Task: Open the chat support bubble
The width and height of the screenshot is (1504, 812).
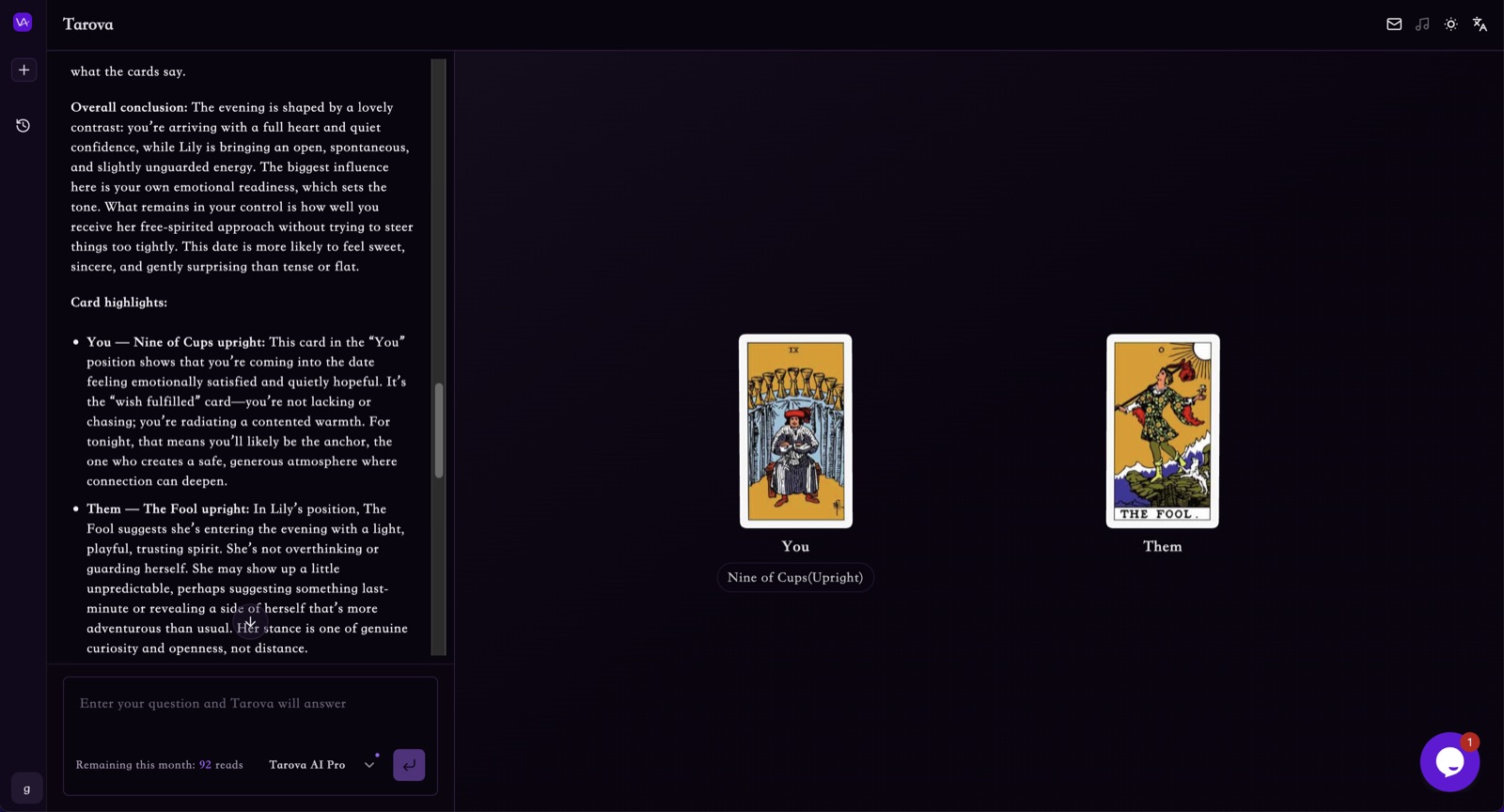Action: (1449, 762)
